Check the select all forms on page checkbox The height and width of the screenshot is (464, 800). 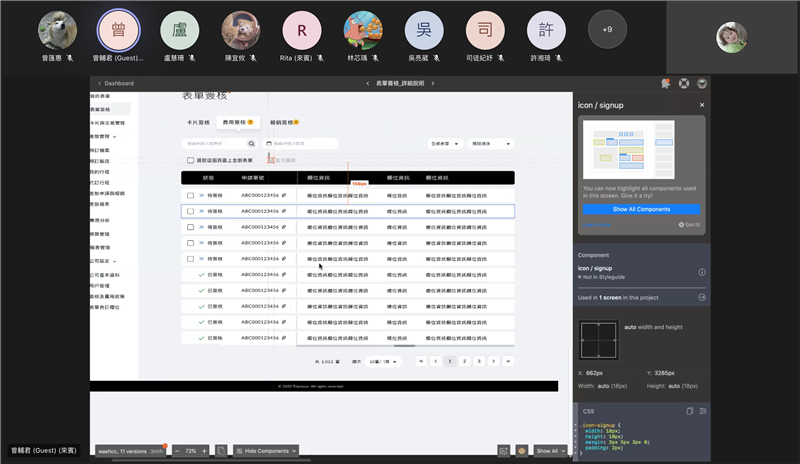pos(190,160)
